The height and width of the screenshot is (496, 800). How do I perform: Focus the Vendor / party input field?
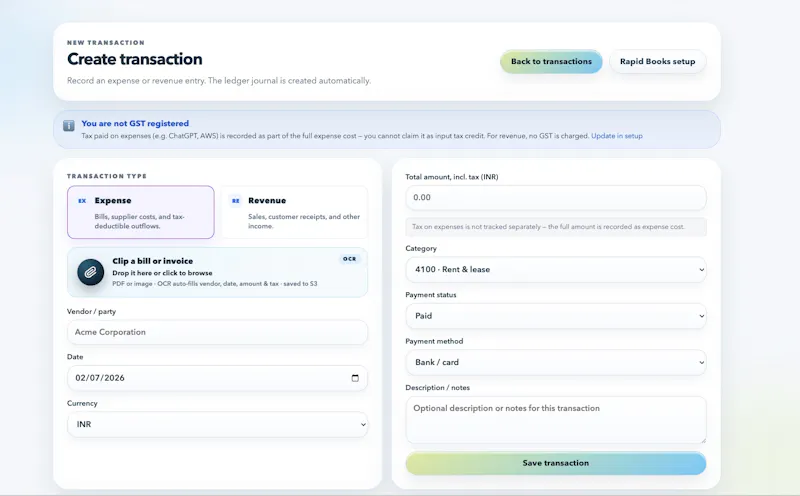pos(217,332)
